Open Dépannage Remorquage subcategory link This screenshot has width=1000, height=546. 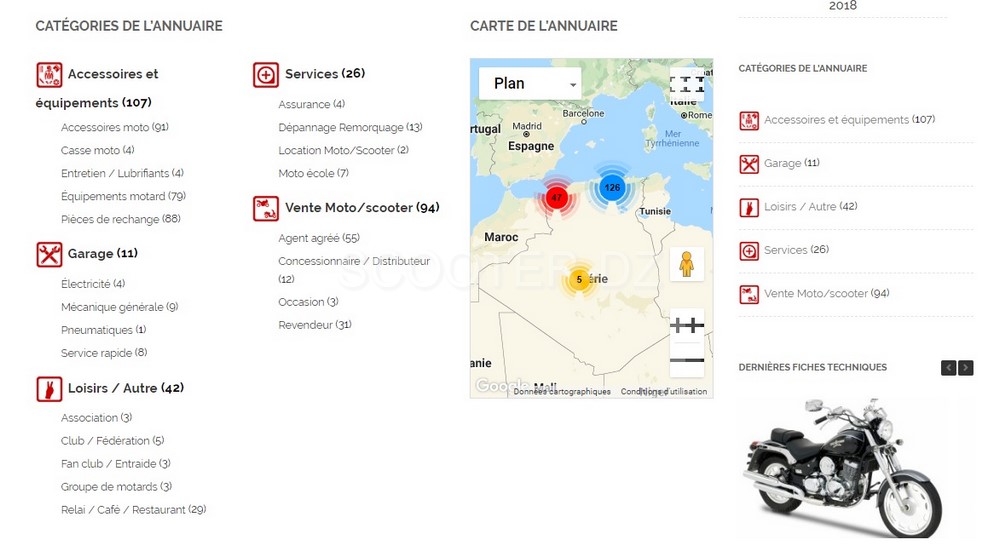(350, 128)
